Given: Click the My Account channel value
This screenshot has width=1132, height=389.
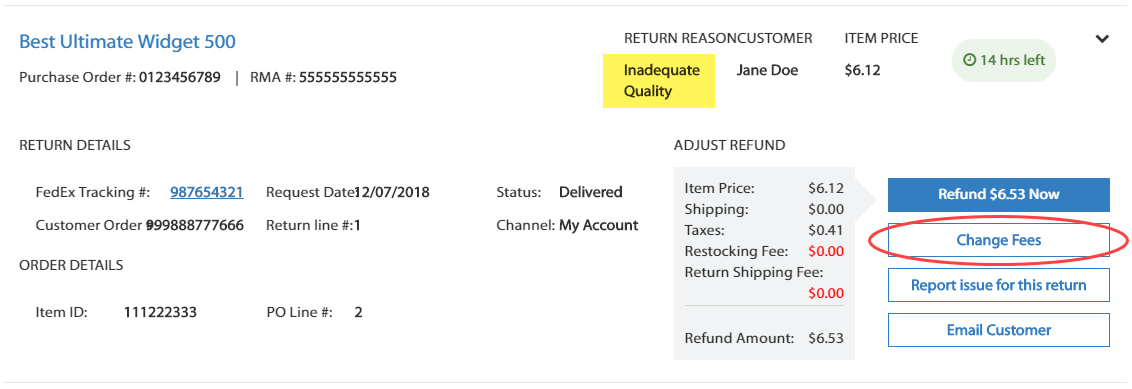Looking at the screenshot, I should point(598,225).
